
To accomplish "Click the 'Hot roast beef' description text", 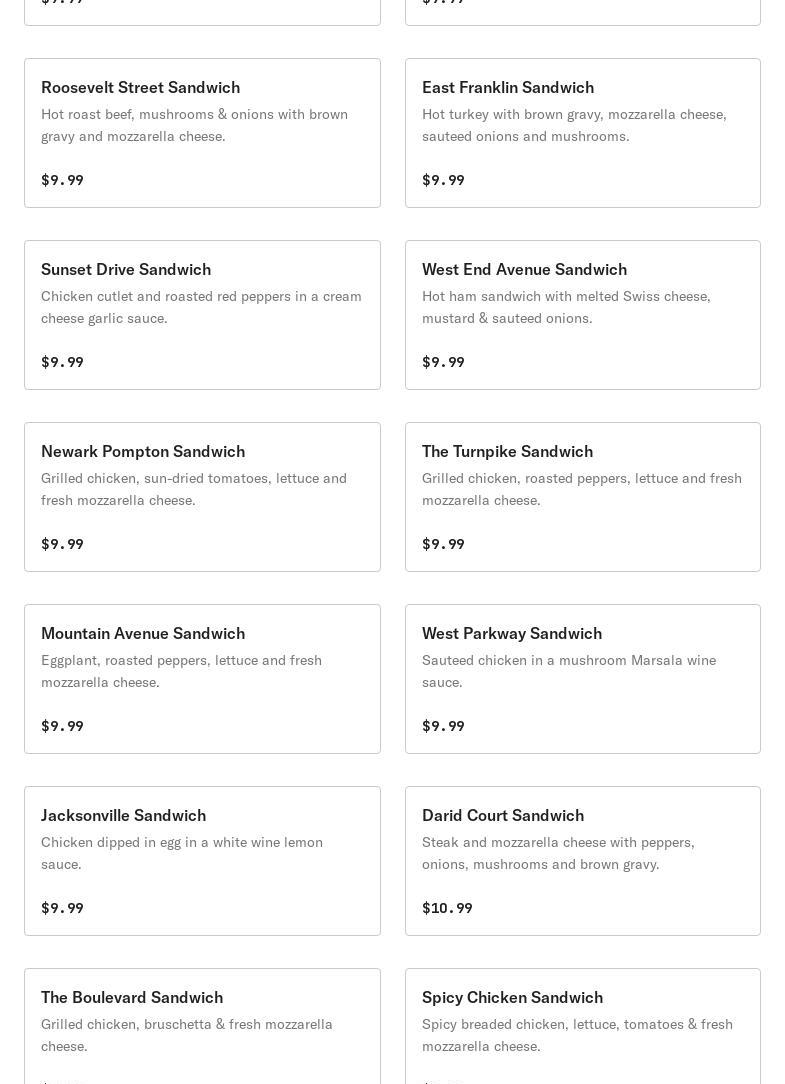I will (x=194, y=125).
